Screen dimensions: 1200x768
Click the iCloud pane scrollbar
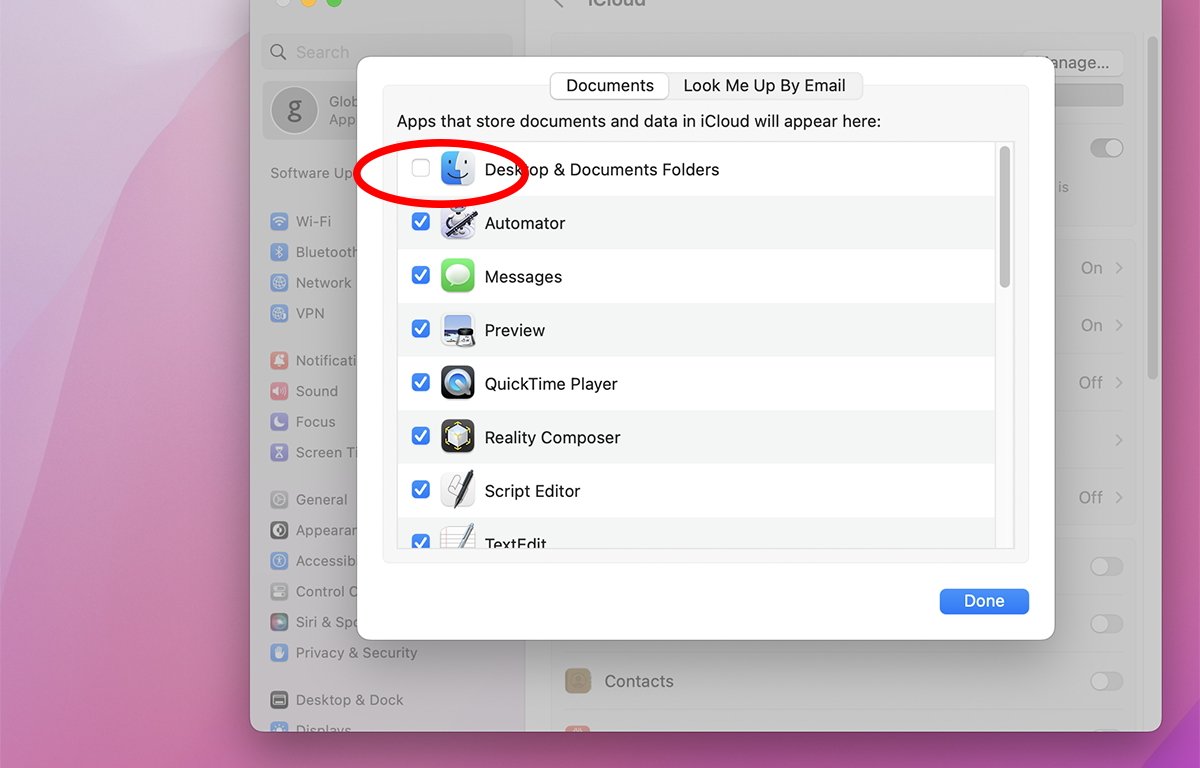pyautogui.click(x=1153, y=208)
